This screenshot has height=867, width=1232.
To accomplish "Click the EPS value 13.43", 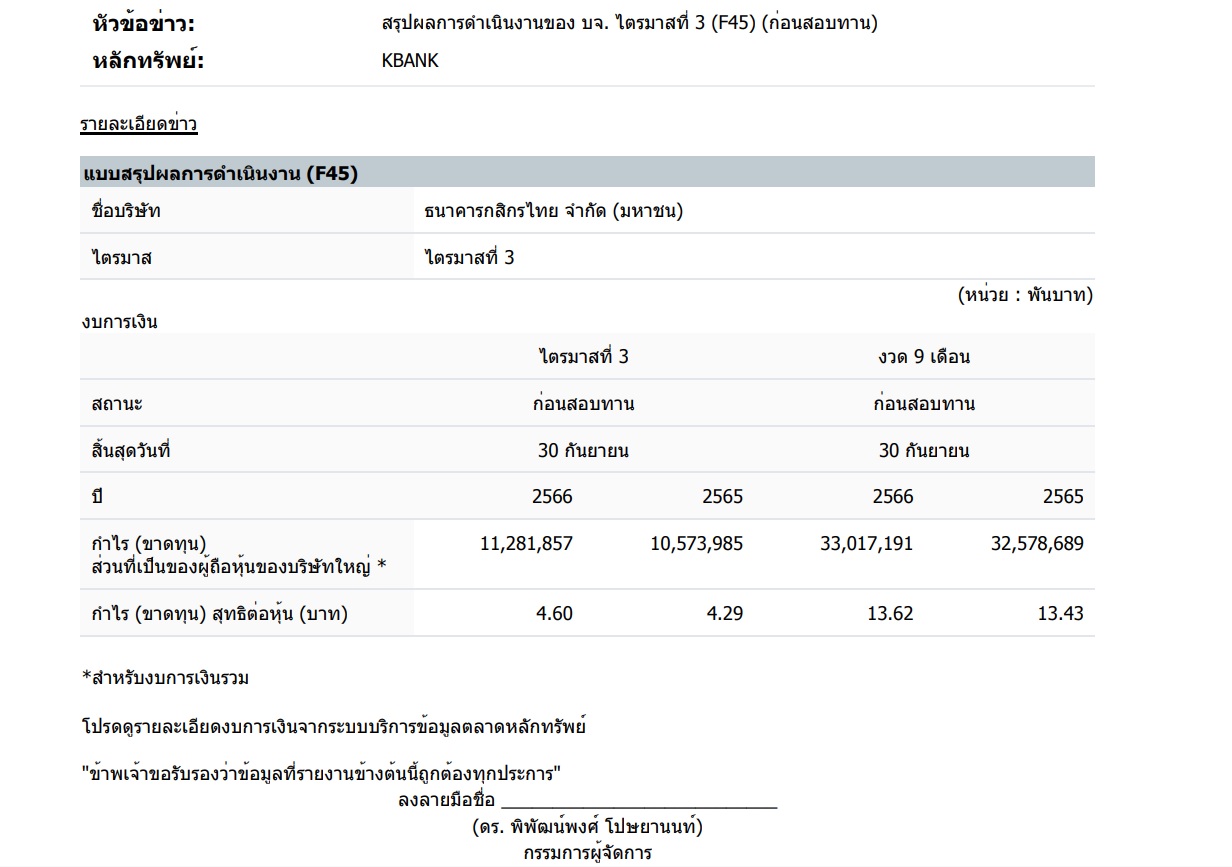I will [x=1060, y=613].
